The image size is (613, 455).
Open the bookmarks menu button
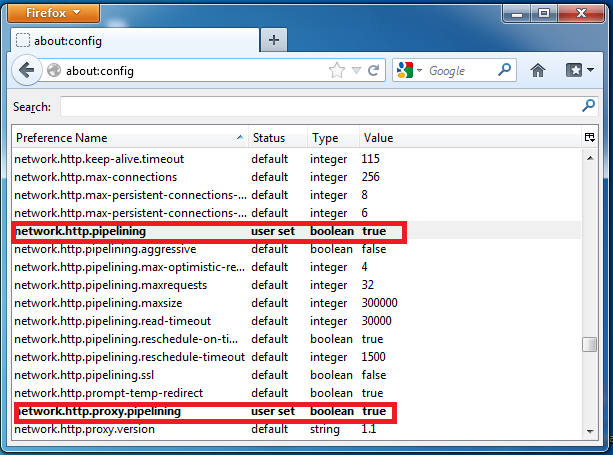(576, 71)
